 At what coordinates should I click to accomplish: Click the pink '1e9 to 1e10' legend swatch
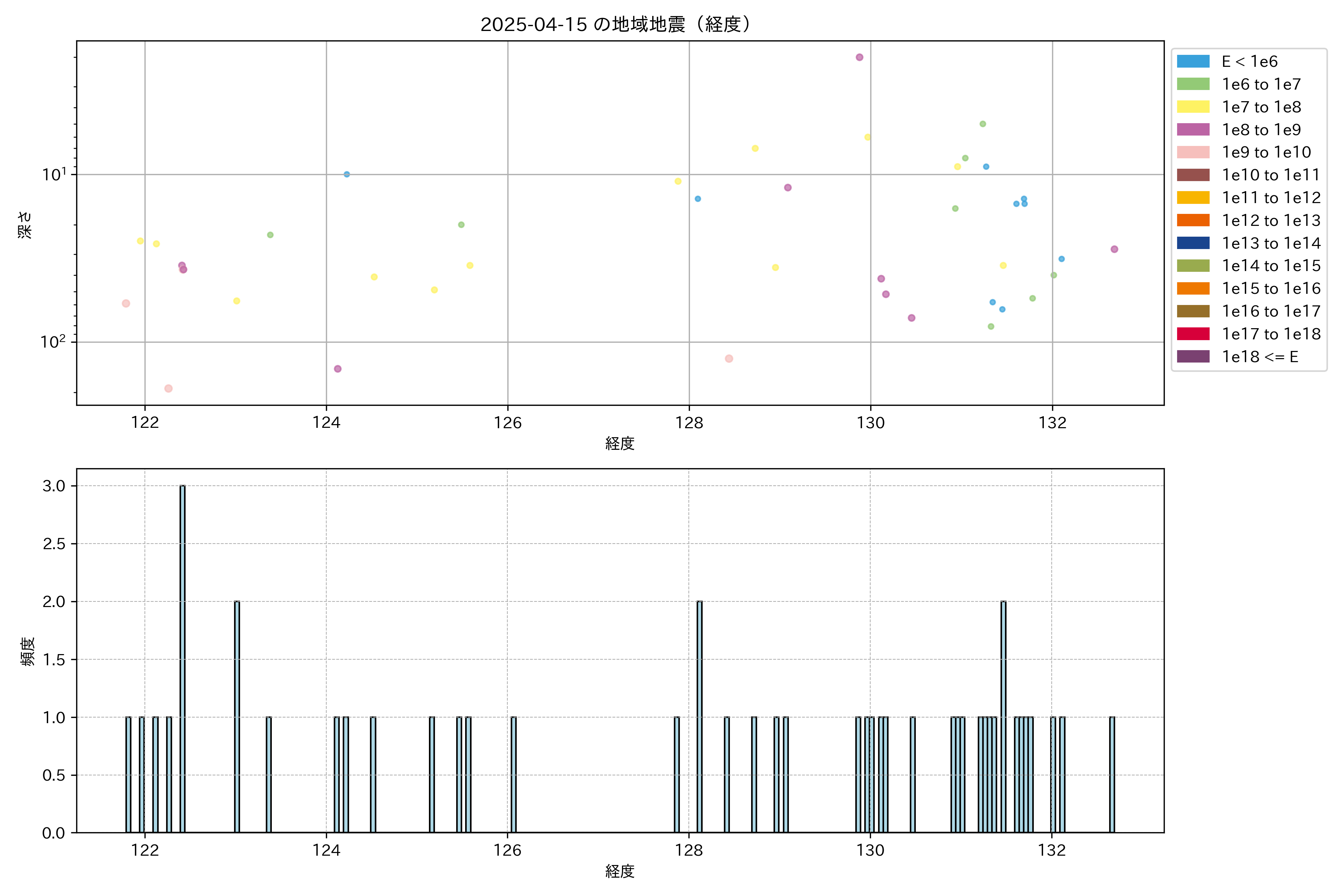1192,152
